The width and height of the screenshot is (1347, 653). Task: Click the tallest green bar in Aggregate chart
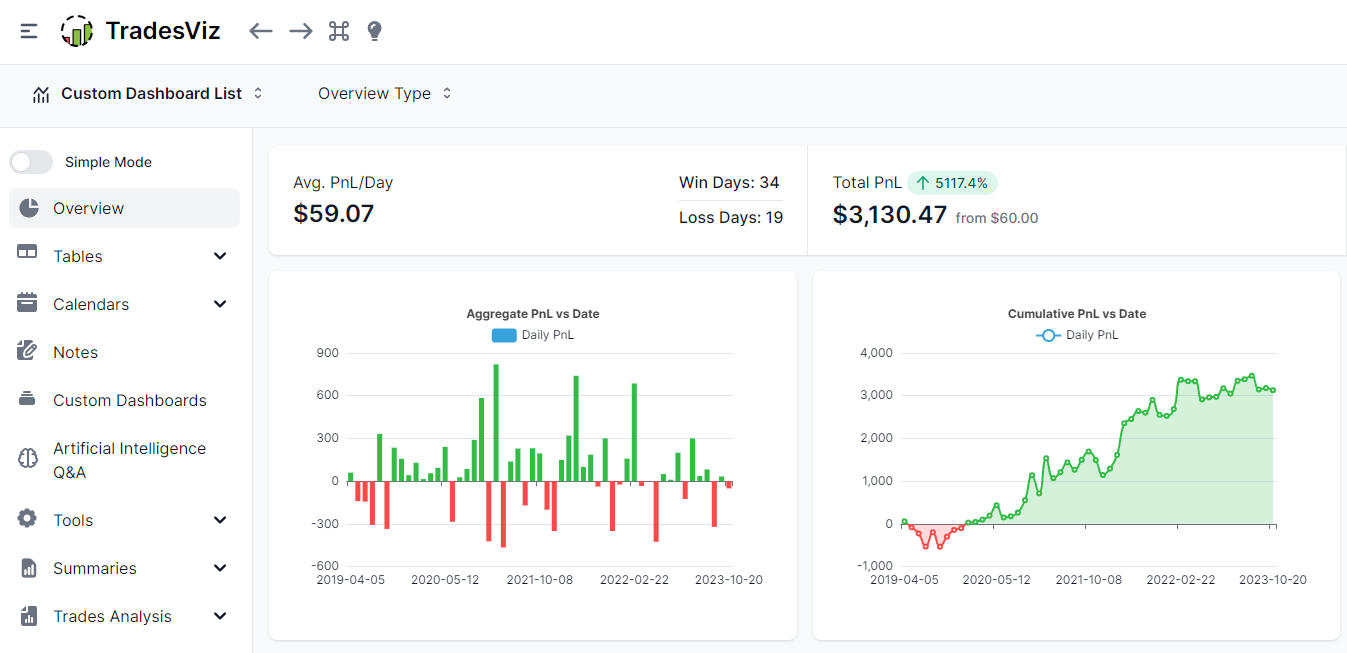tap(496, 422)
